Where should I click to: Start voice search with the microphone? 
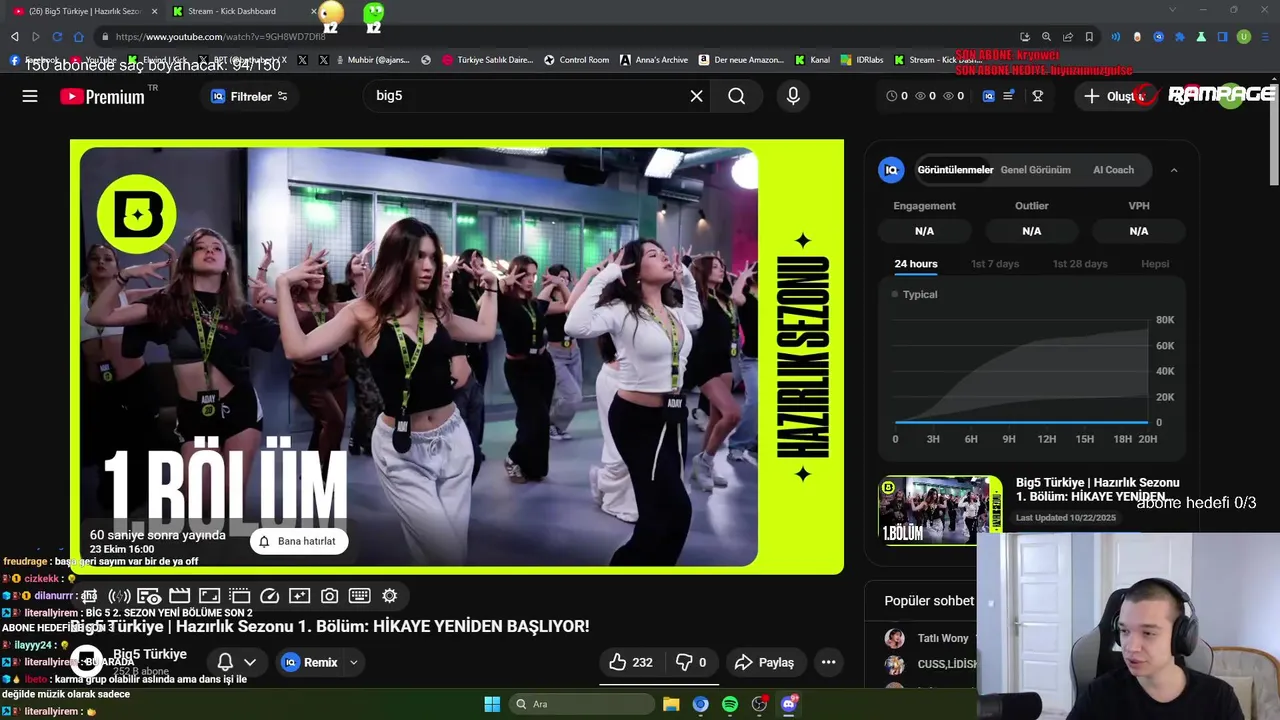[793, 96]
